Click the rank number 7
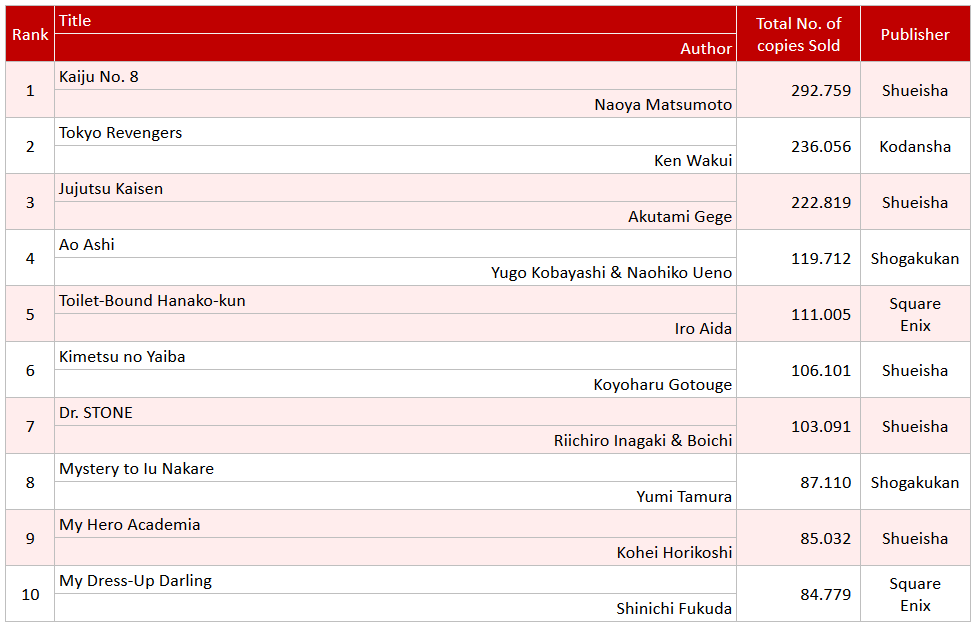 pos(30,426)
